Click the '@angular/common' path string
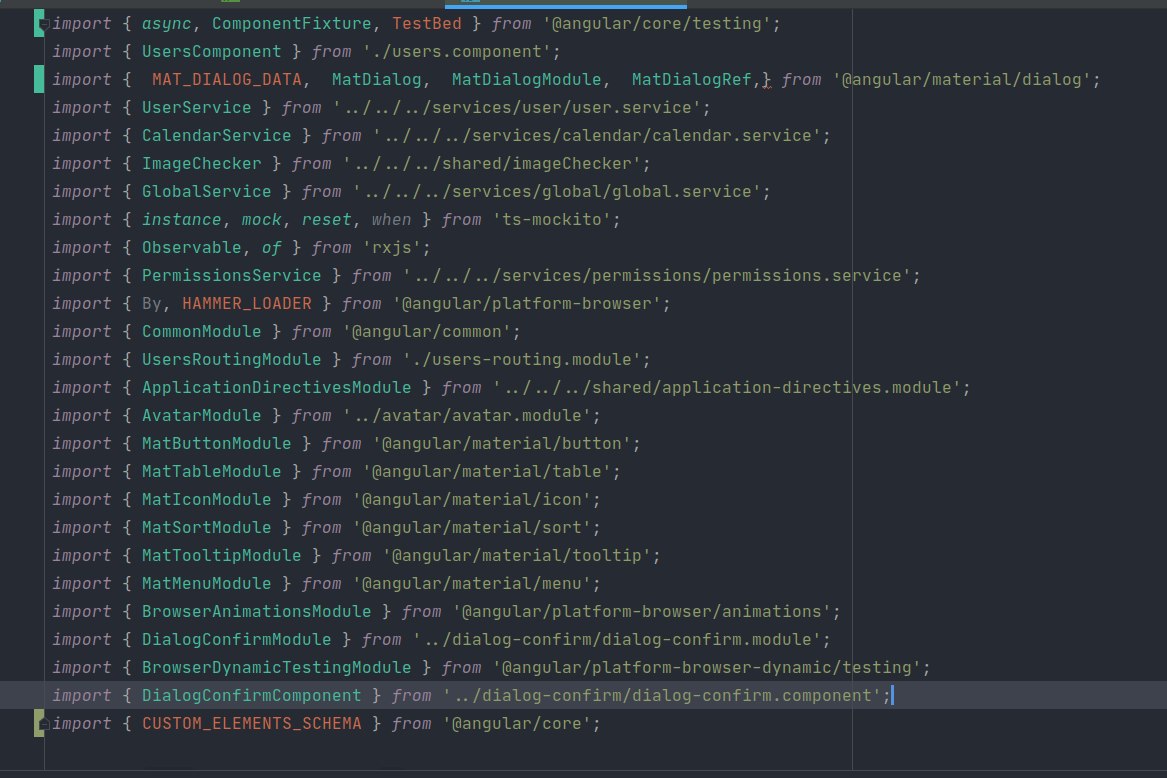The image size is (1167, 778). (426, 331)
